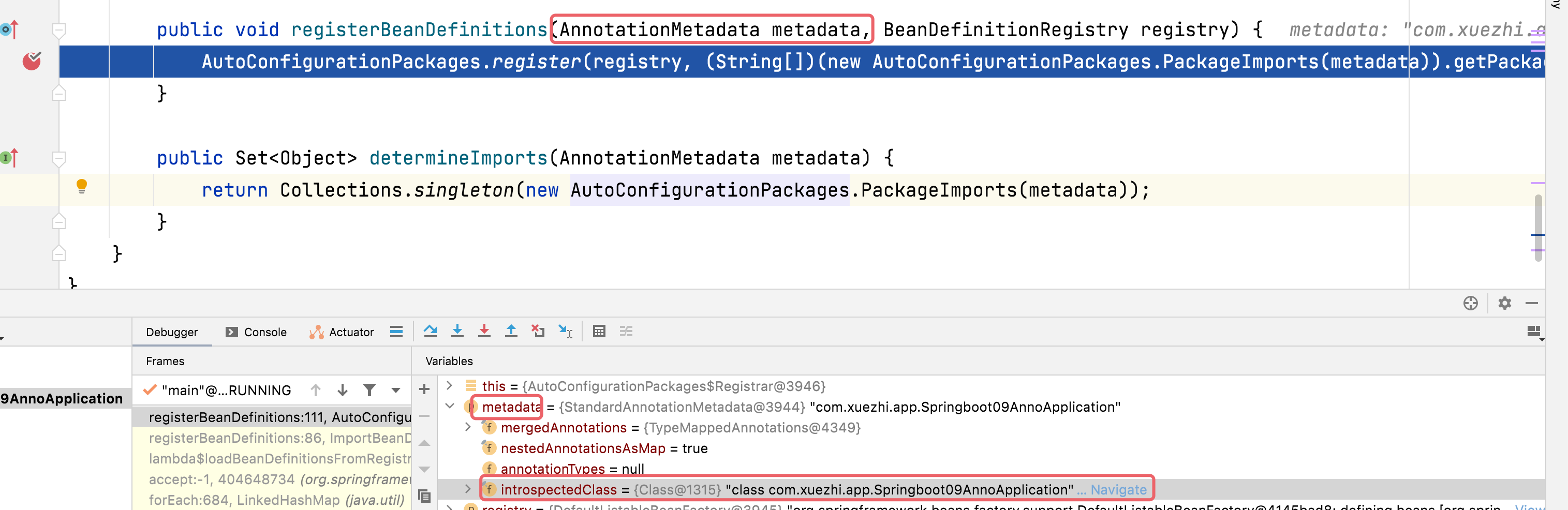Select frame accept:-1, 404648734
Viewport: 1568px width, 510px height.
[x=272, y=479]
